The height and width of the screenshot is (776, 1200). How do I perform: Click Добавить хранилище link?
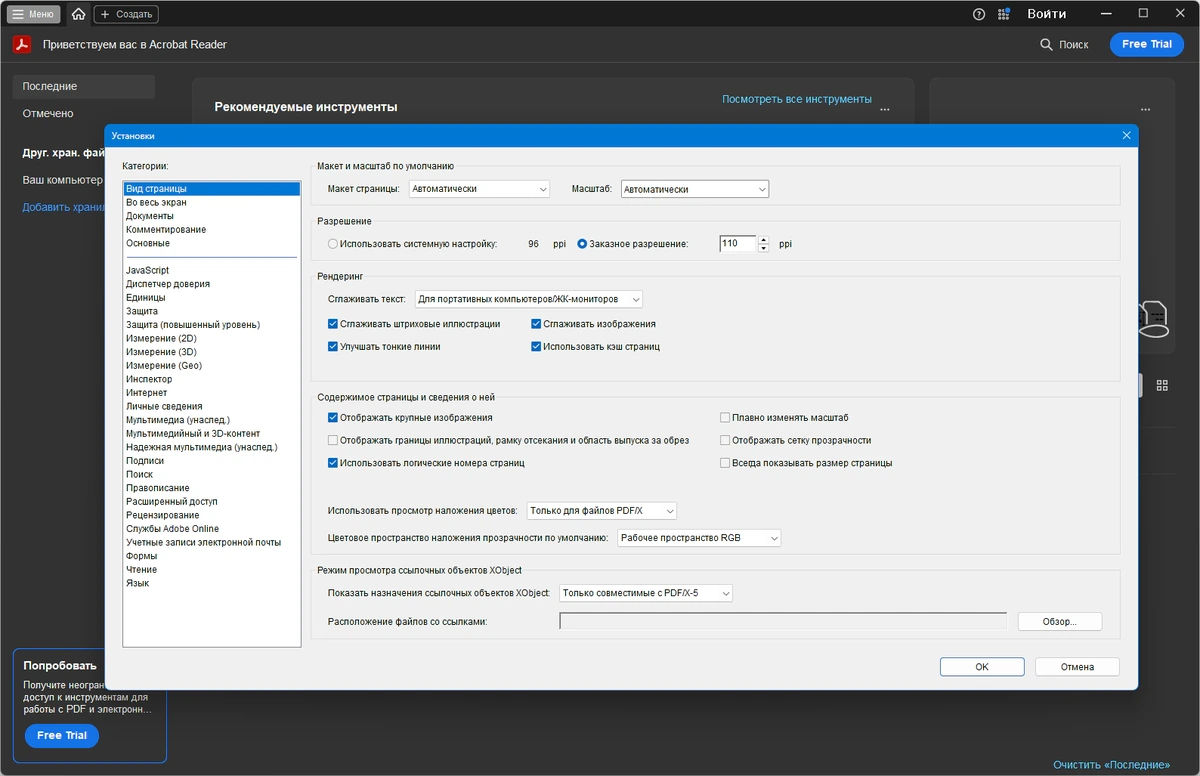click(63, 207)
